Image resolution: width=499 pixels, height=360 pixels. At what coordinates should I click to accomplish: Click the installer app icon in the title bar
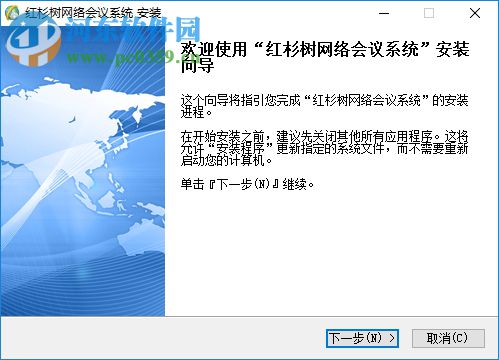(x=13, y=13)
